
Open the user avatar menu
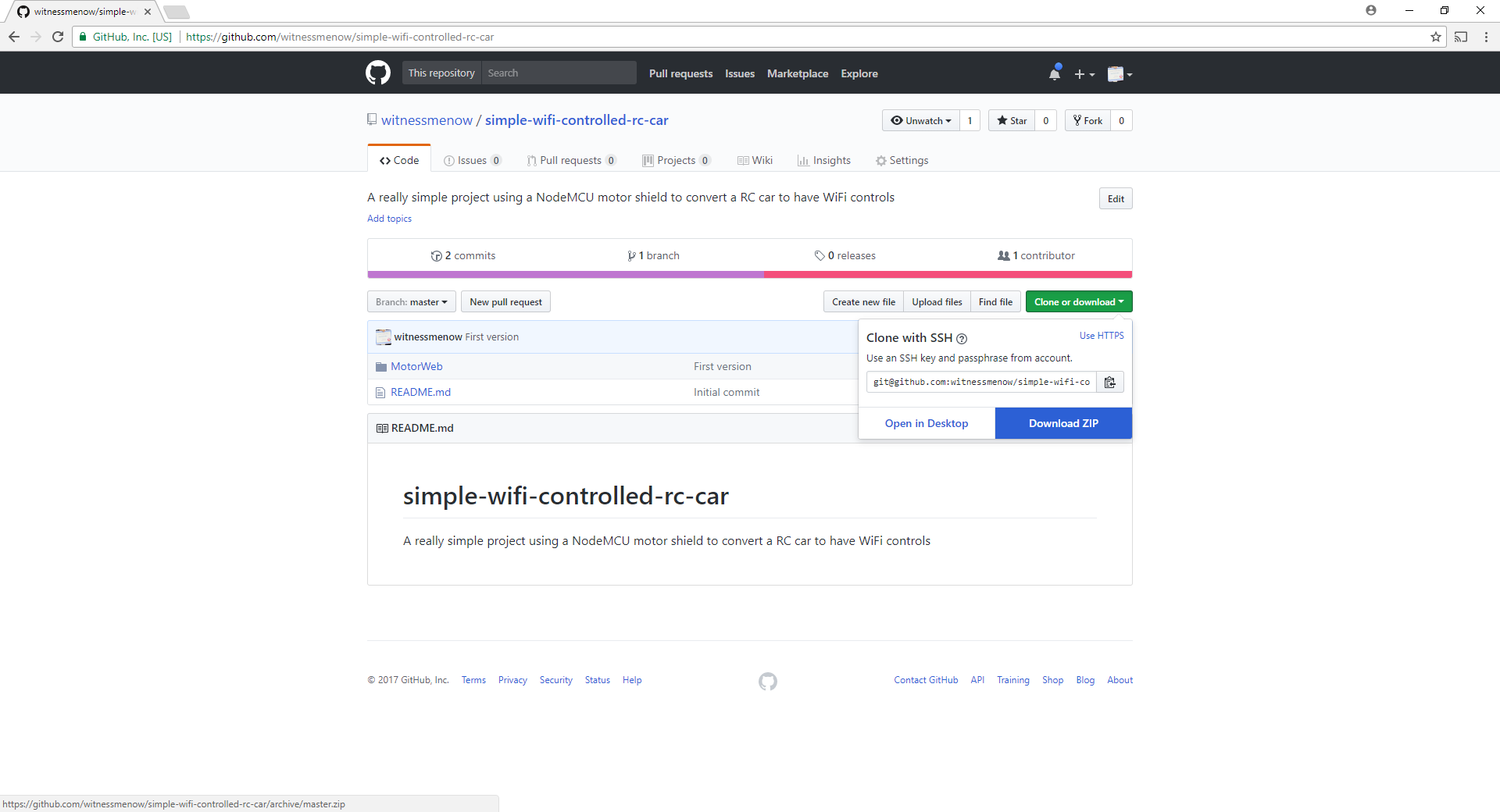(x=1120, y=74)
